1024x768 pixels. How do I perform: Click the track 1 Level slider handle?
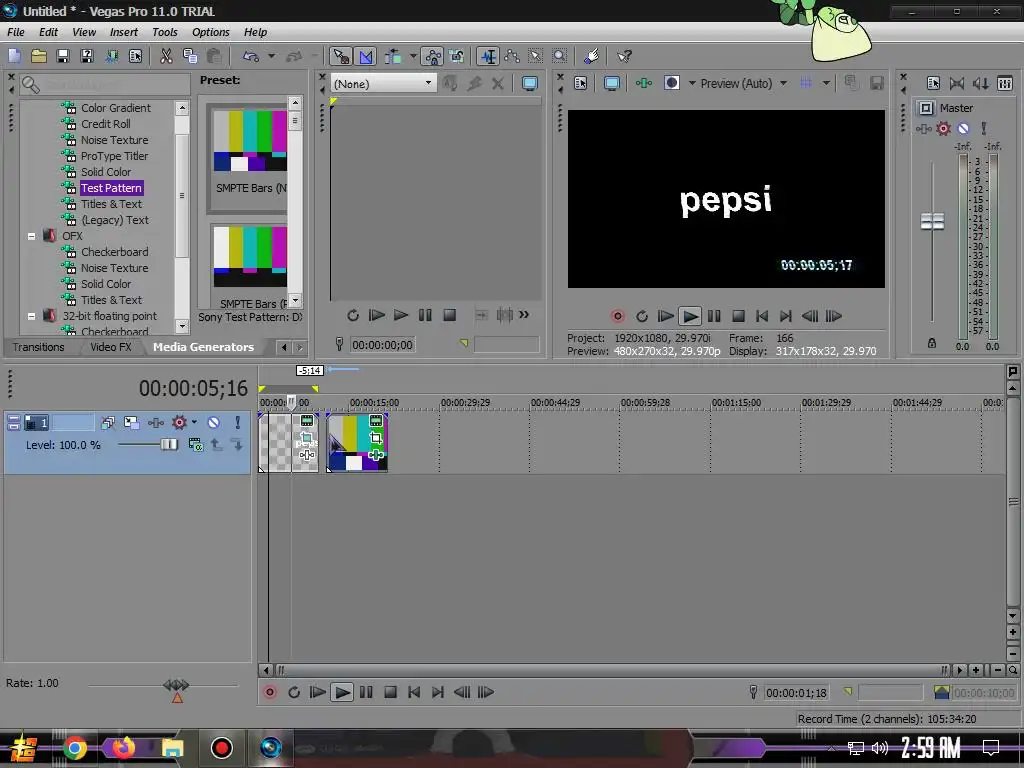[x=168, y=444]
